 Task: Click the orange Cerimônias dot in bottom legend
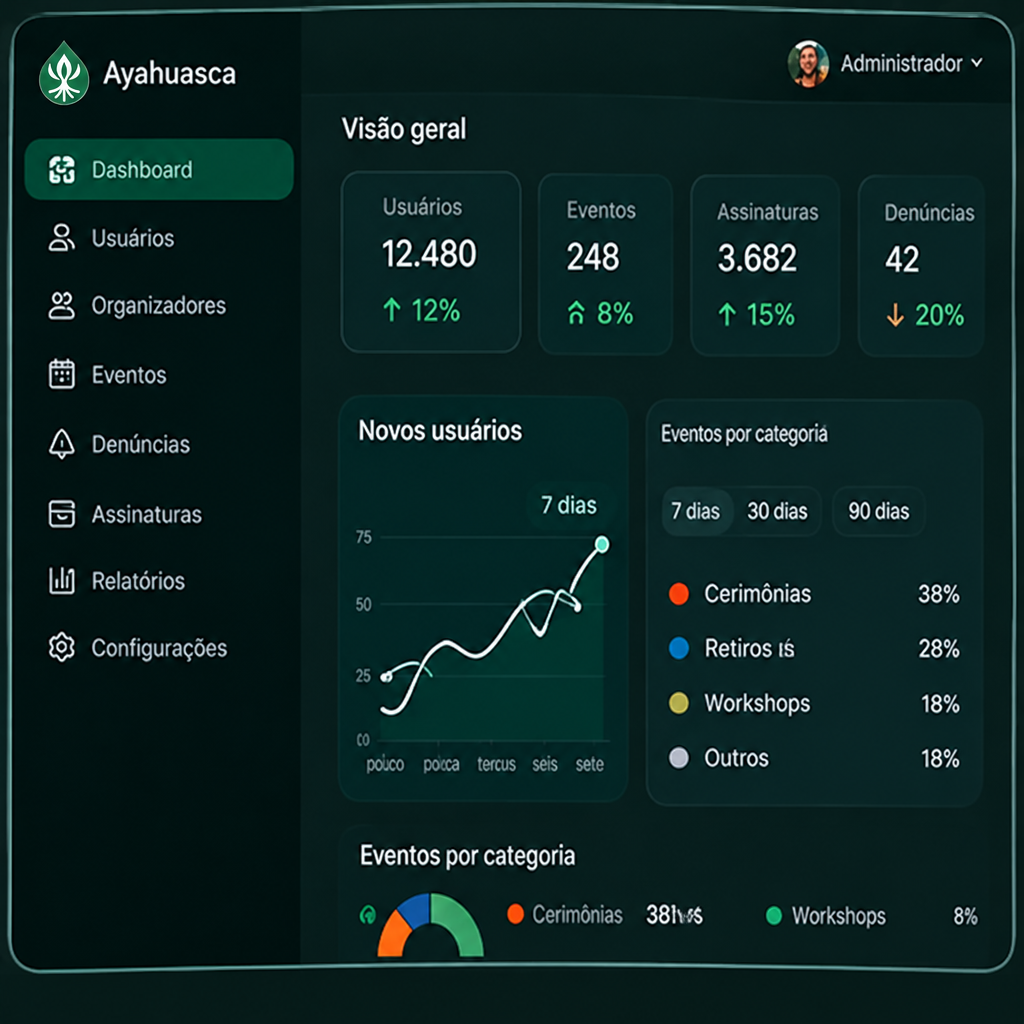pos(516,914)
